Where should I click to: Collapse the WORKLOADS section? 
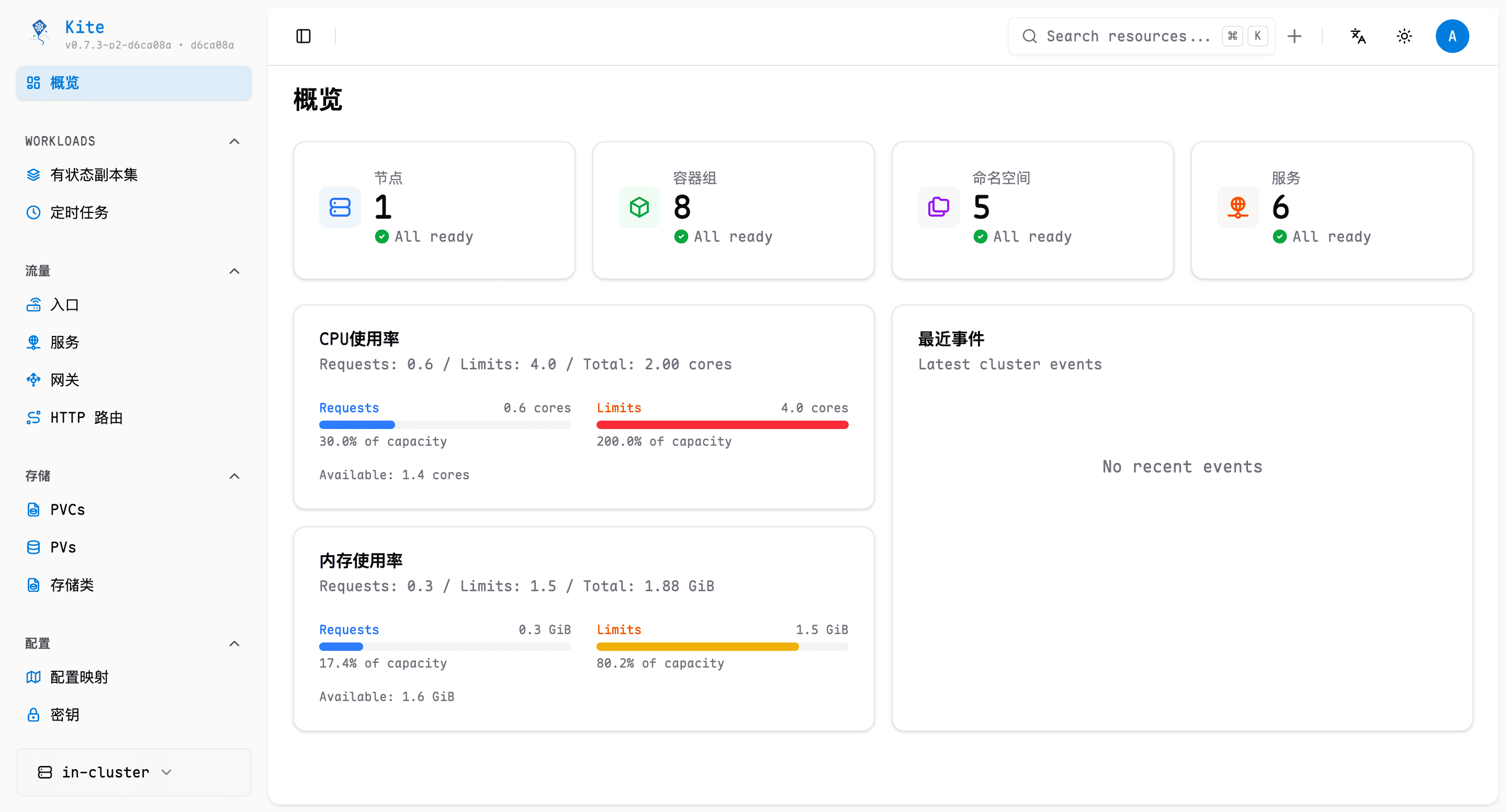pyautogui.click(x=234, y=141)
